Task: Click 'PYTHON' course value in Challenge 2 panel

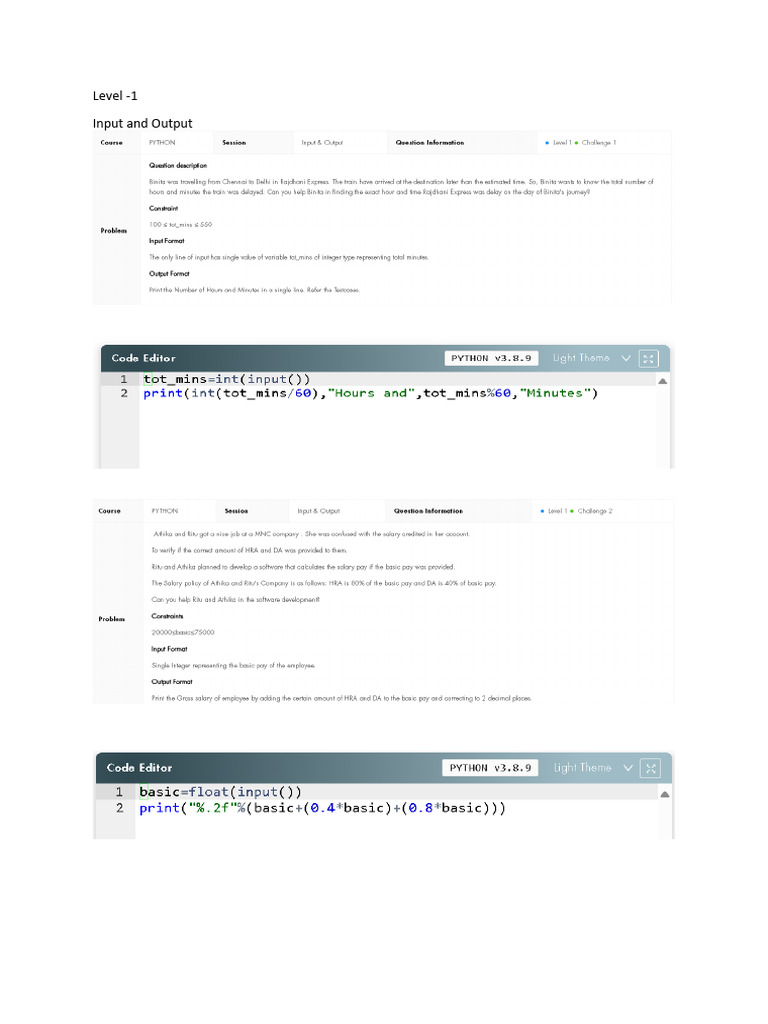Action: coord(165,511)
